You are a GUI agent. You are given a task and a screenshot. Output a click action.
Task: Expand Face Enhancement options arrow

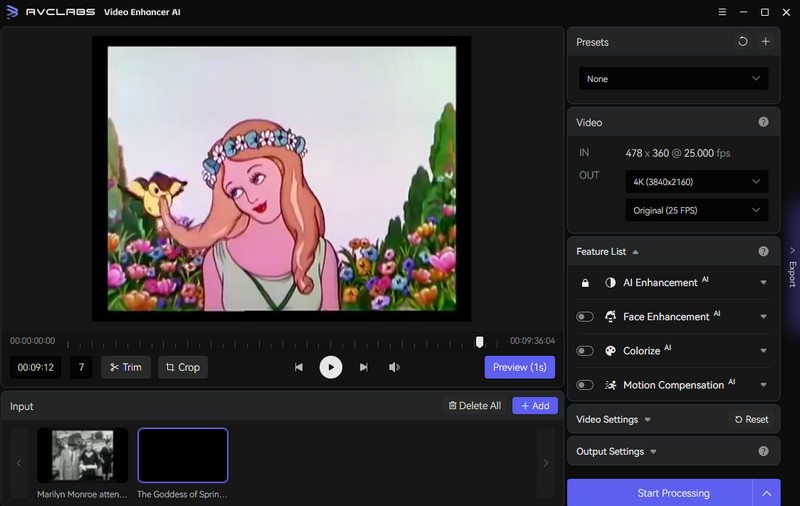point(763,317)
